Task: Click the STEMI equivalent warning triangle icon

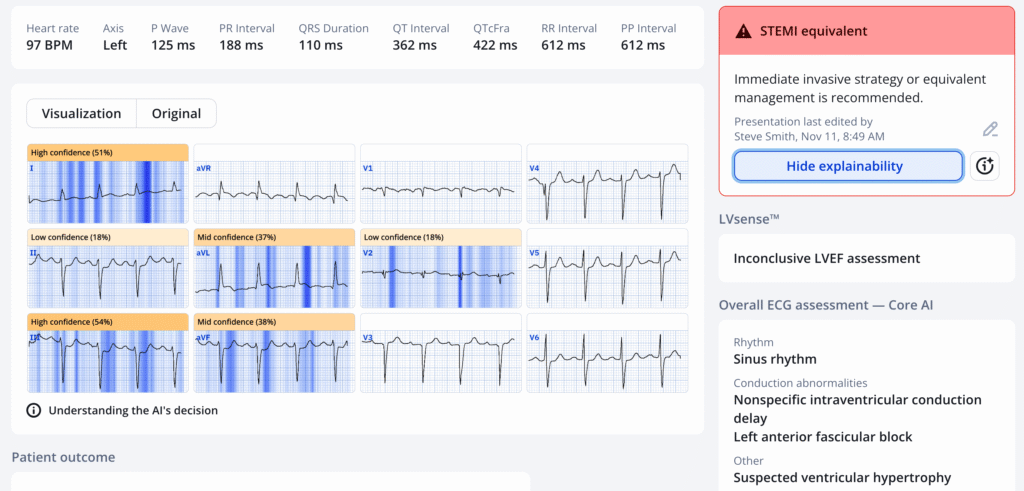Action: click(x=742, y=31)
